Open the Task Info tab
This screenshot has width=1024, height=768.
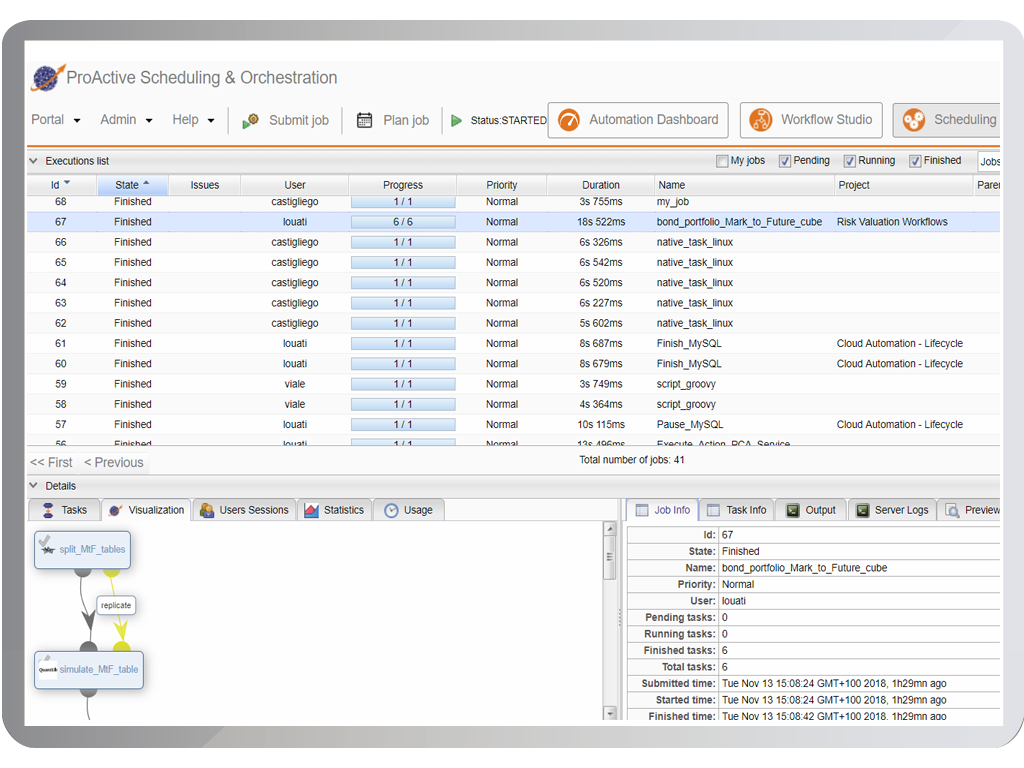tap(737, 510)
